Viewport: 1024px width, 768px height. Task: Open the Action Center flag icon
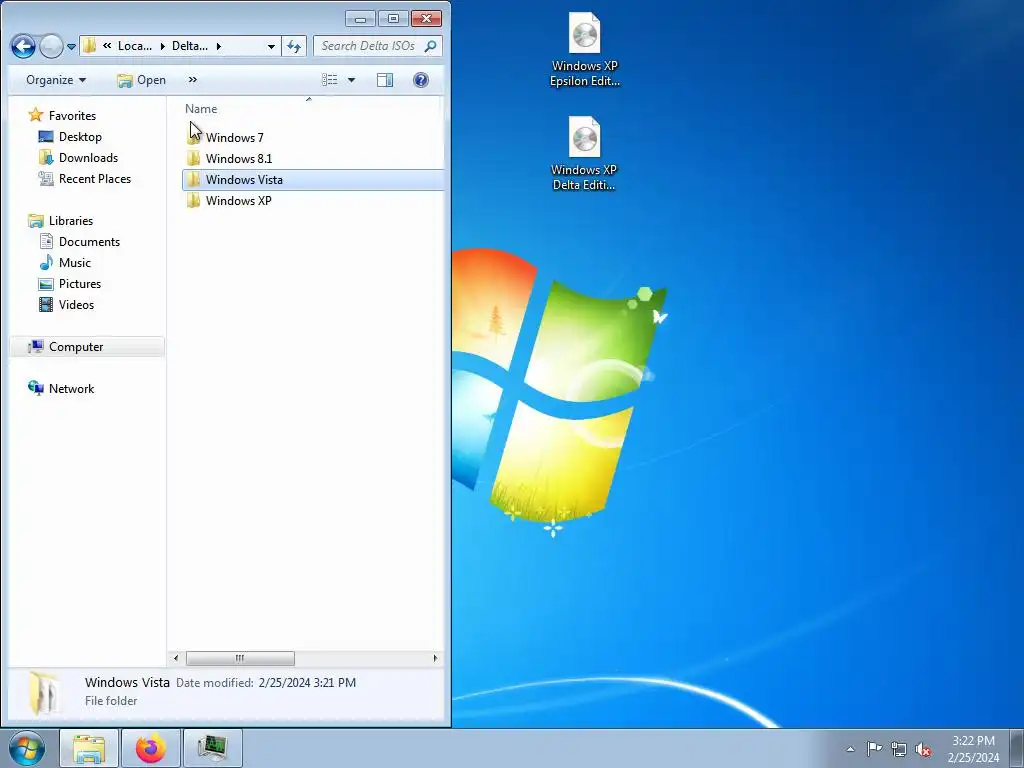click(874, 749)
